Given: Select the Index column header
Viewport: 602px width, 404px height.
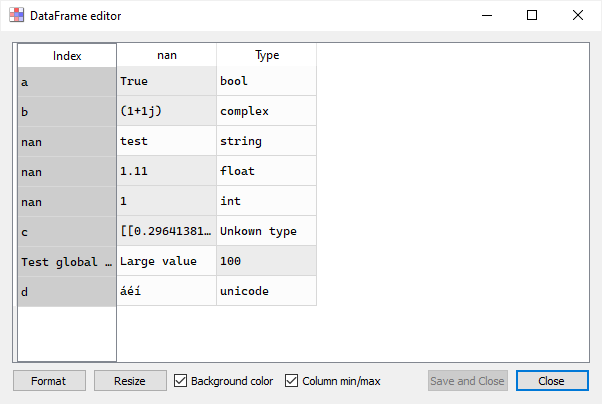Looking at the screenshot, I should pyautogui.click(x=67, y=56).
